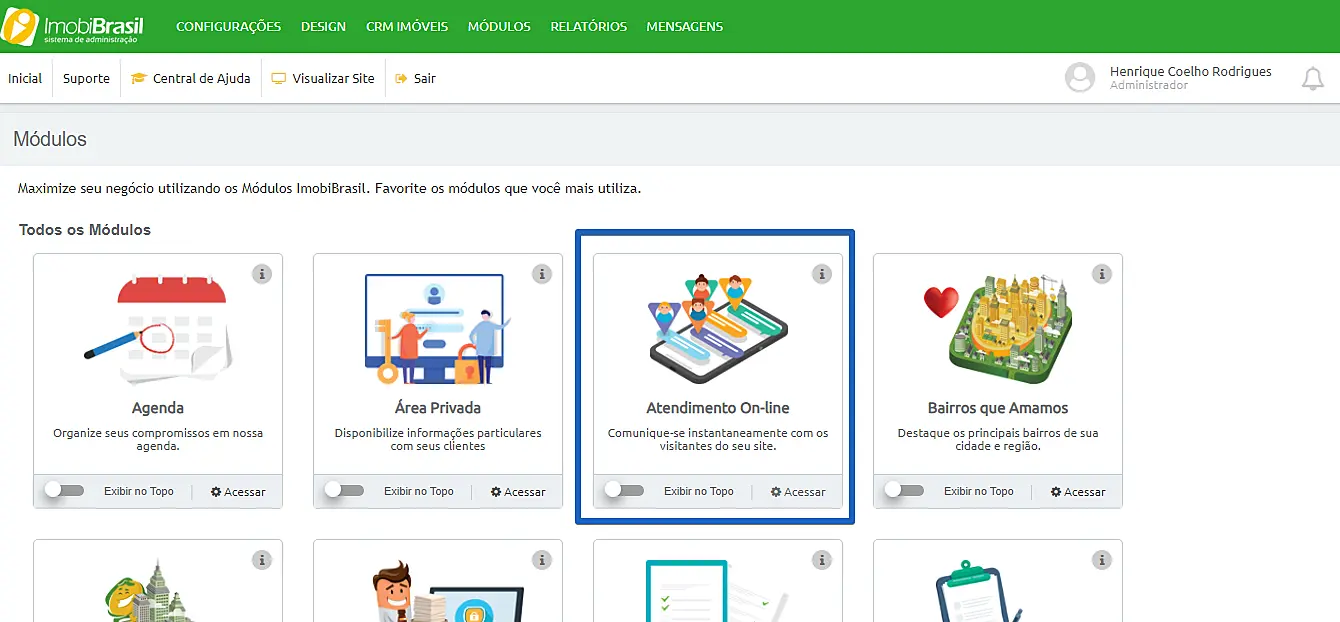Click the ImobiBrasil logo
Screen dimensions: 1340x622
[73, 27]
